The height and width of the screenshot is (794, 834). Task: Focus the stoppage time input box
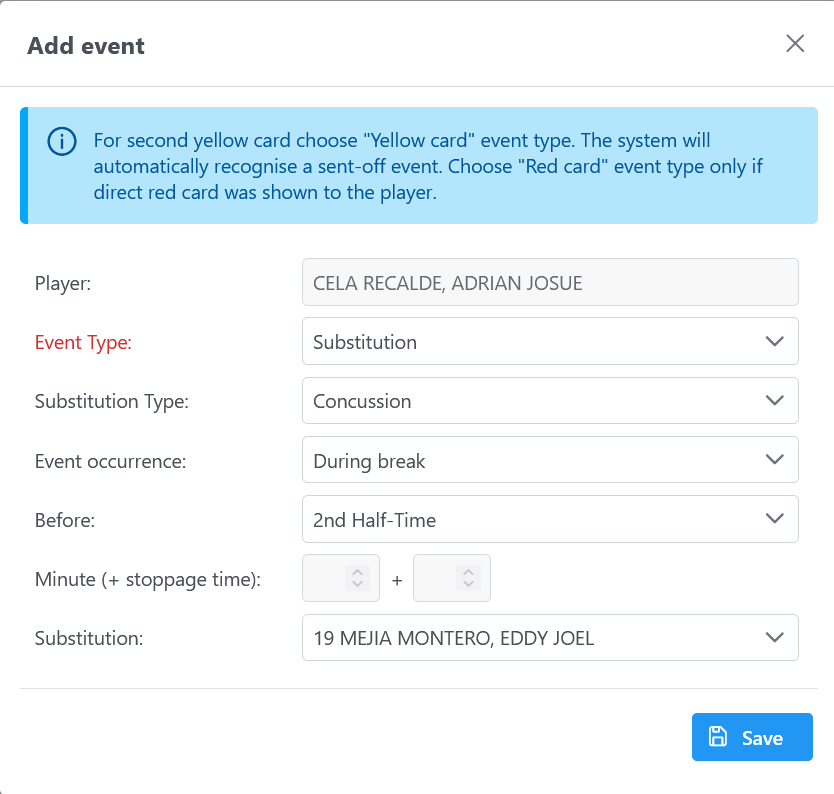point(435,578)
